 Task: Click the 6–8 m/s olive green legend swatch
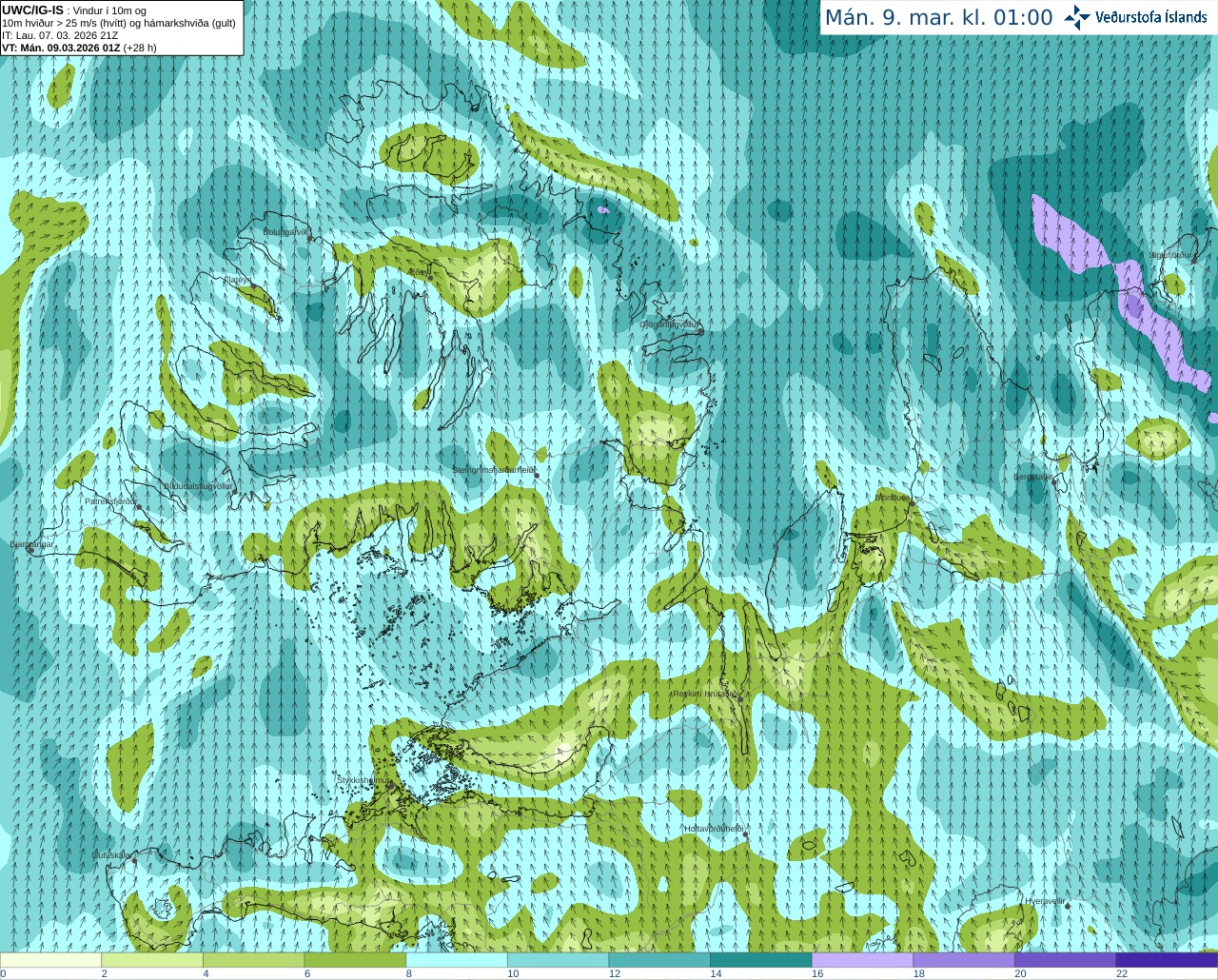(x=356, y=960)
